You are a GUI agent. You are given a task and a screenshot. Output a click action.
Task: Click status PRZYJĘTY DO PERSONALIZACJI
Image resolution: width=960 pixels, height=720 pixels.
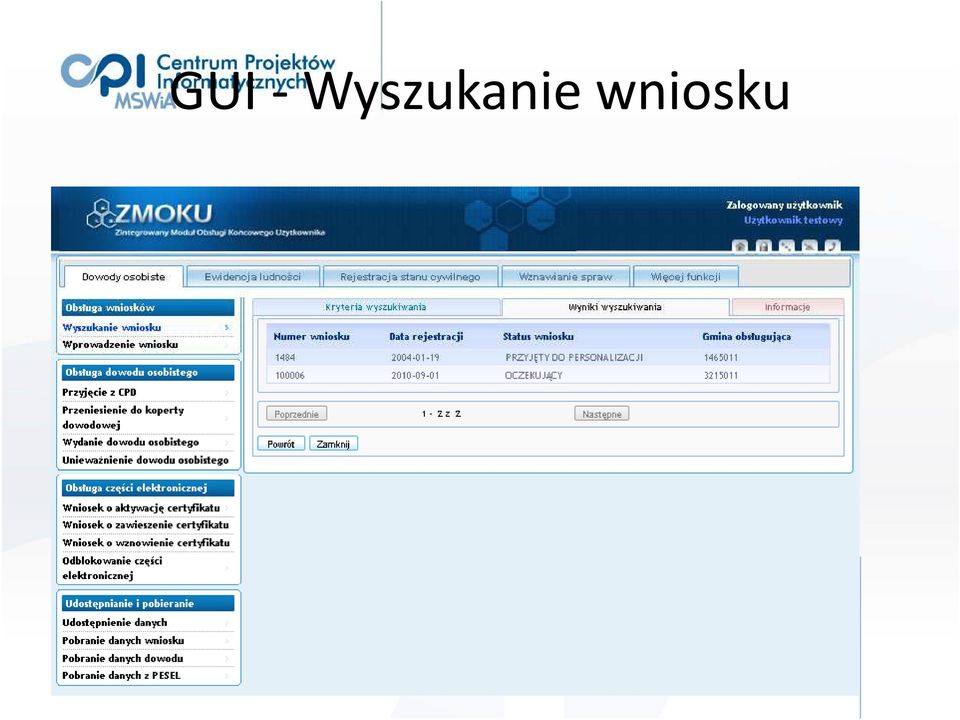pyautogui.click(x=574, y=358)
